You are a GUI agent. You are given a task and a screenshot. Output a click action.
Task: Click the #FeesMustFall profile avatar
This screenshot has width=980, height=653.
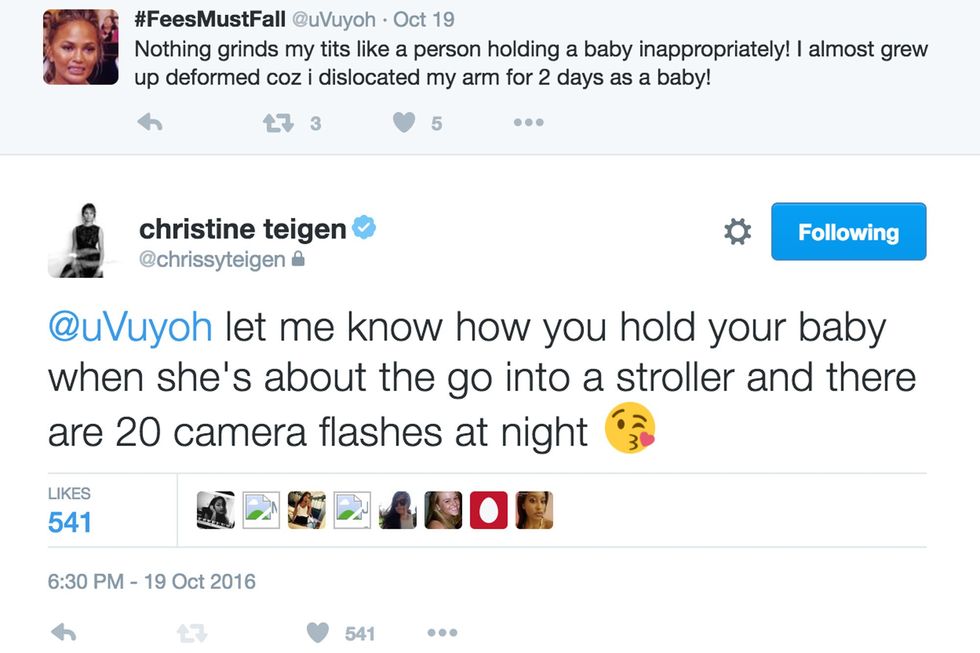[81, 47]
